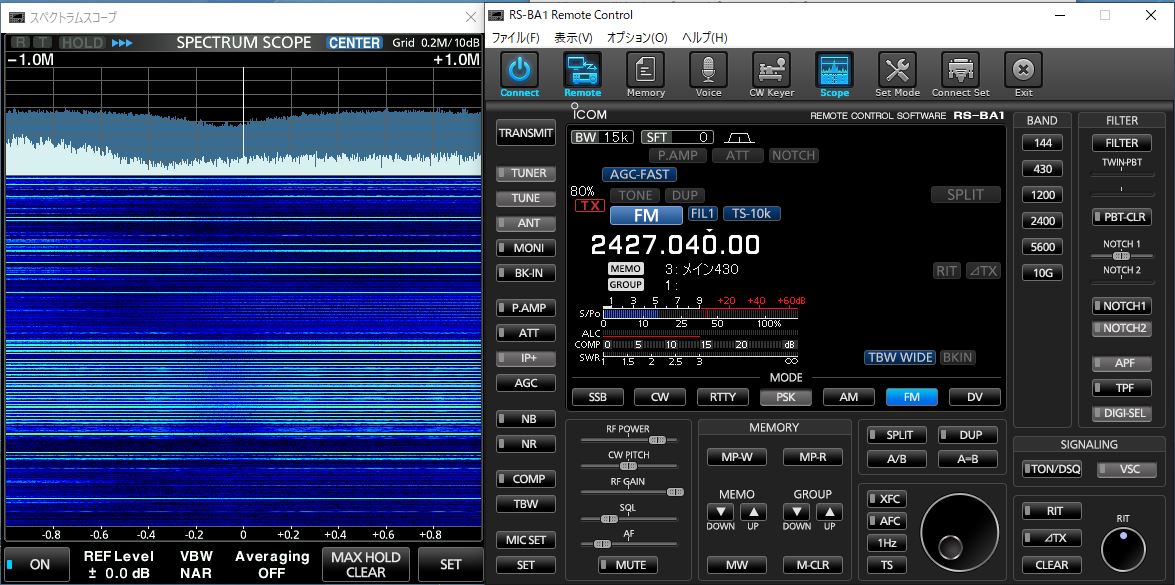
Task: Select PSK mode
Action: pos(786,397)
